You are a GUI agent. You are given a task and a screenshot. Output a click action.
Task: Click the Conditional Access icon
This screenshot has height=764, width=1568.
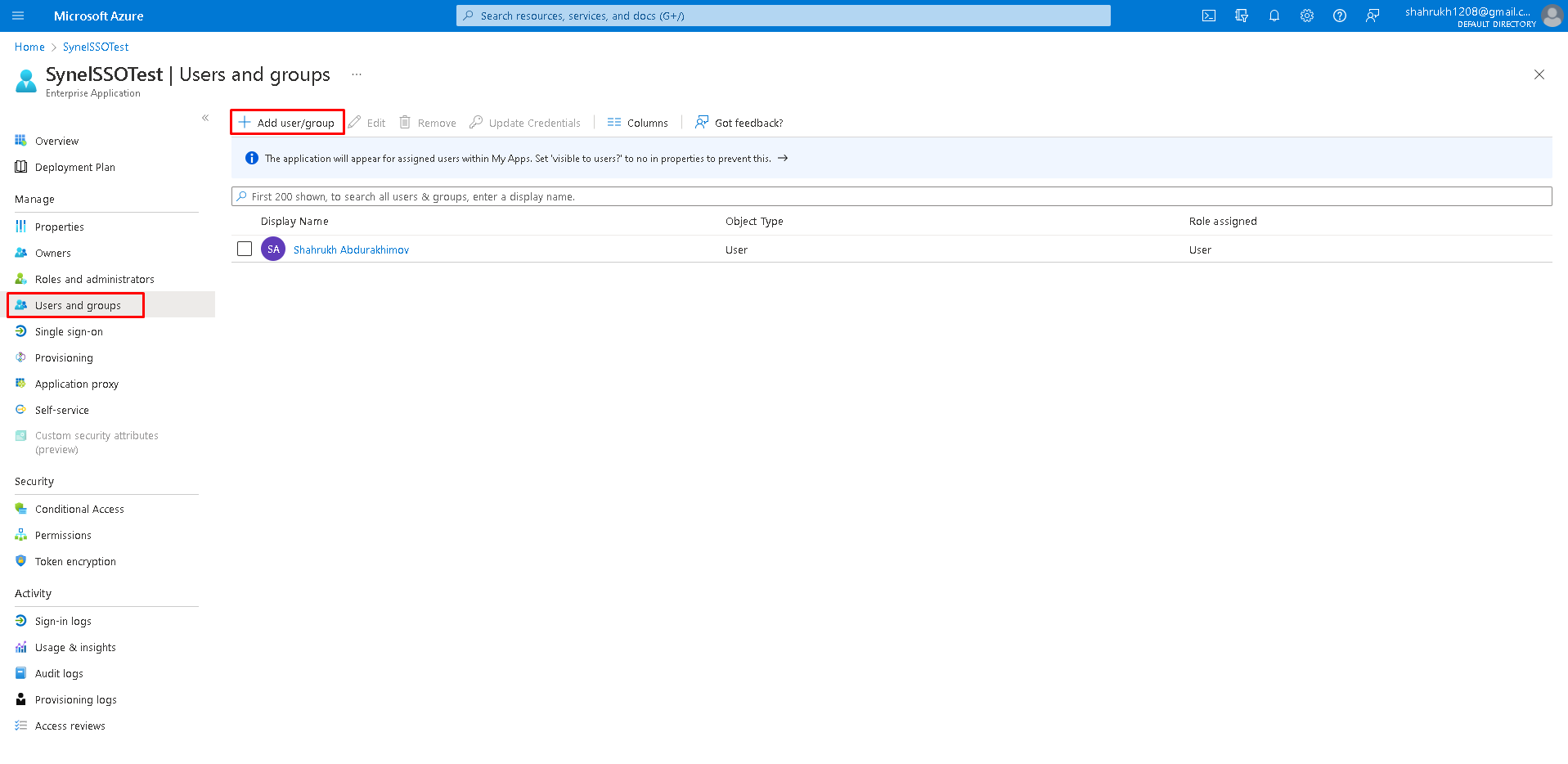[x=21, y=509]
